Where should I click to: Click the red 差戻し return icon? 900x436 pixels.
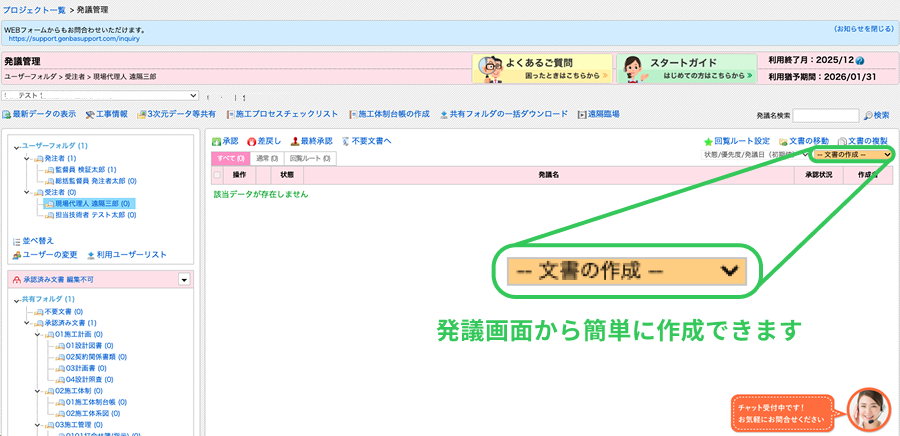(x=251, y=142)
